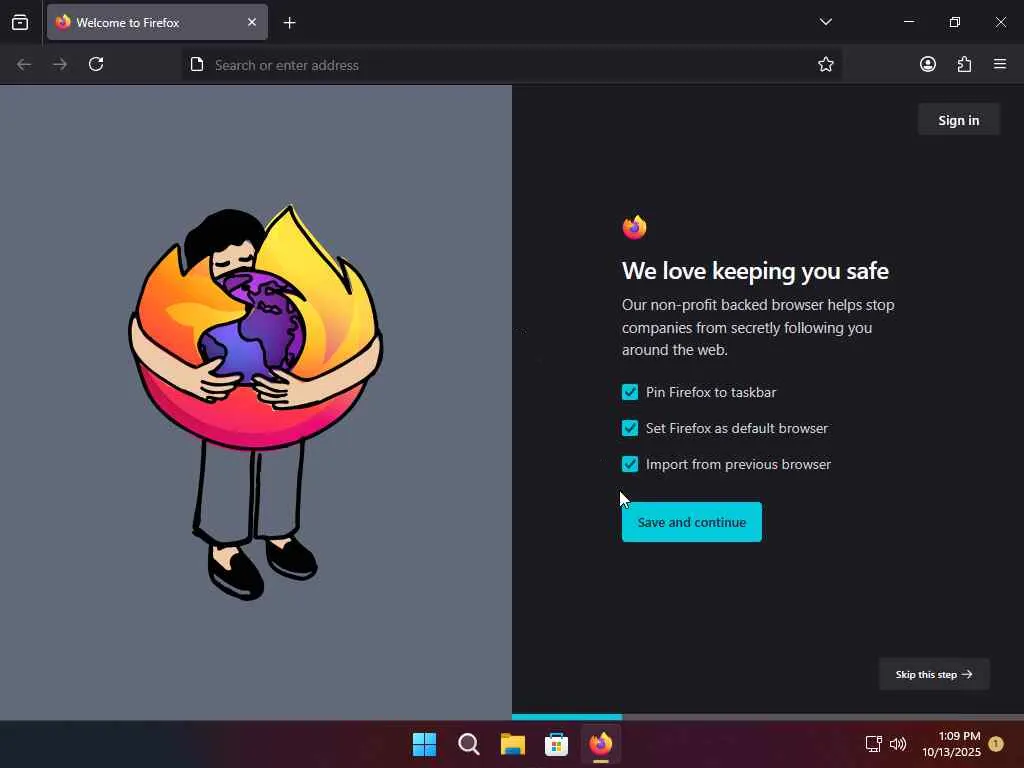
Task: Restore down the Firefox window
Action: [x=954, y=22]
